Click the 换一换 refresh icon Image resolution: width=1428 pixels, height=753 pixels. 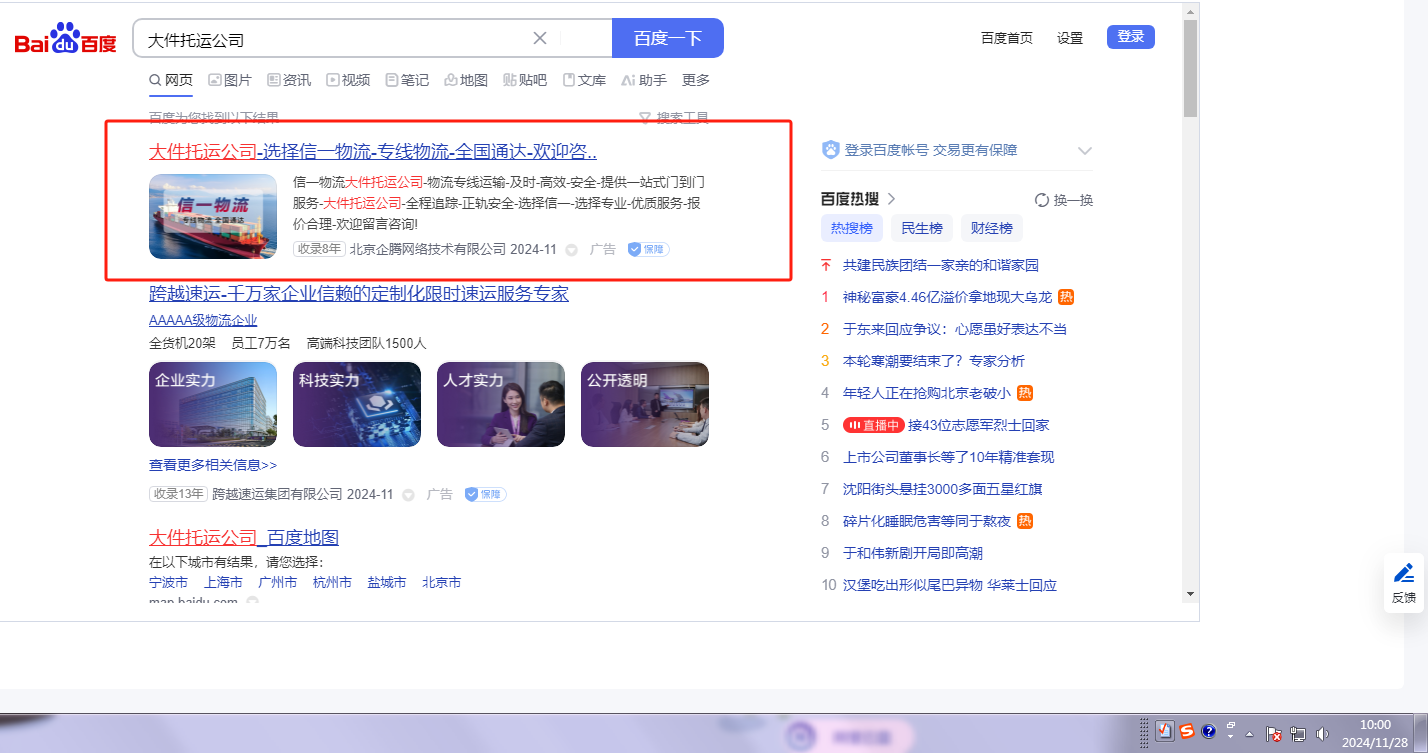tap(1041, 200)
